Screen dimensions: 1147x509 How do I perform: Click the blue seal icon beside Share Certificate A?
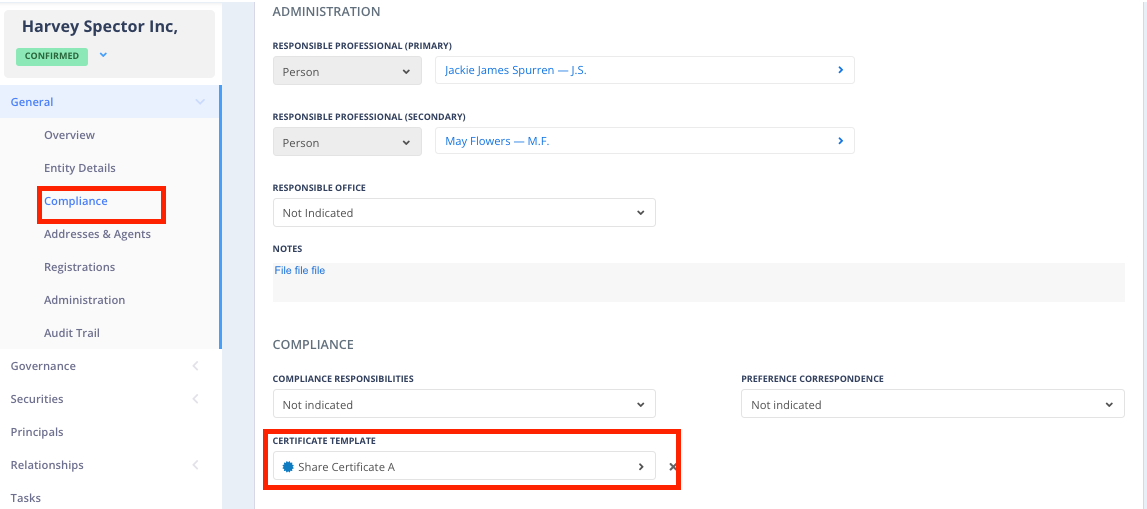point(288,467)
